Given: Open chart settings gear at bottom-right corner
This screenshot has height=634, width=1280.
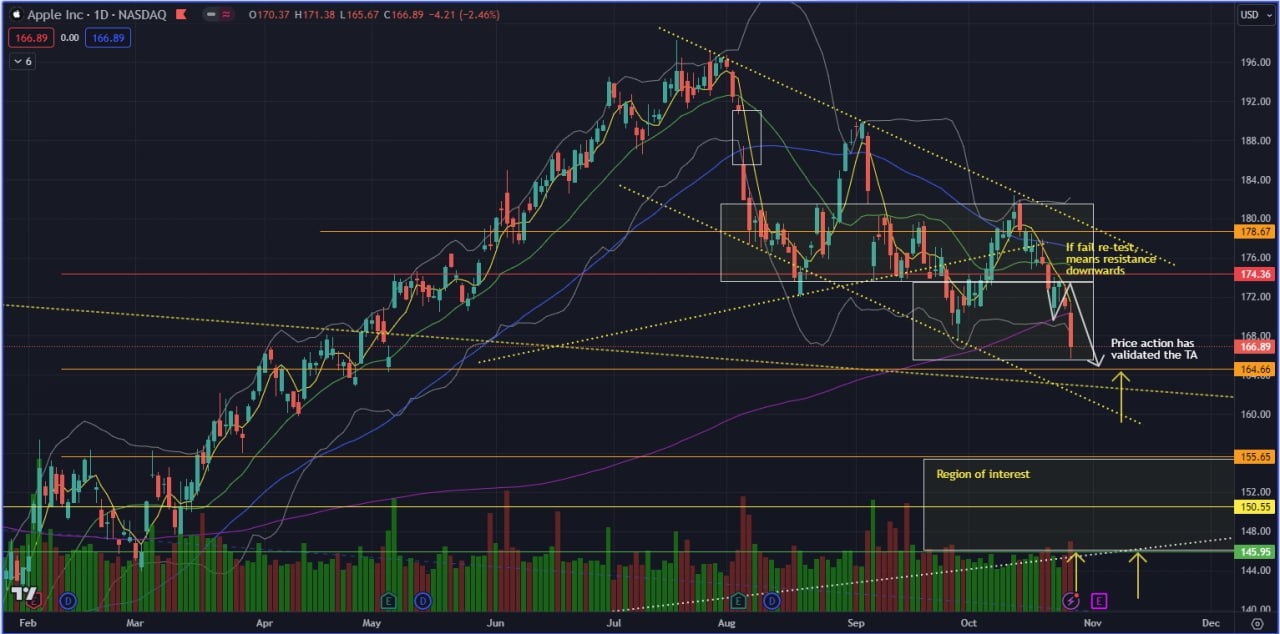Looking at the screenshot, I should point(1258,623).
